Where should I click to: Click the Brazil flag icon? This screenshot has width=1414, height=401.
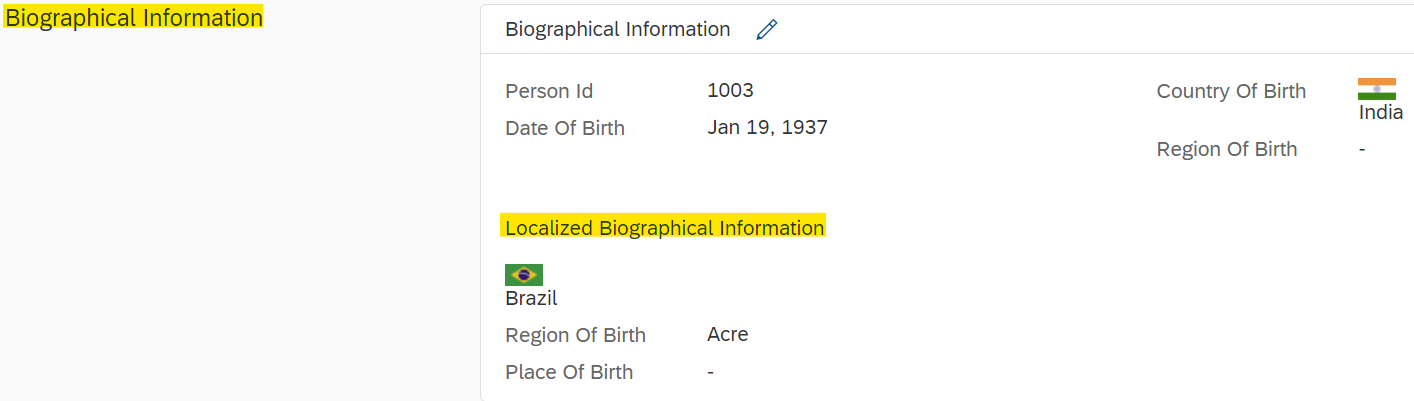[524, 275]
